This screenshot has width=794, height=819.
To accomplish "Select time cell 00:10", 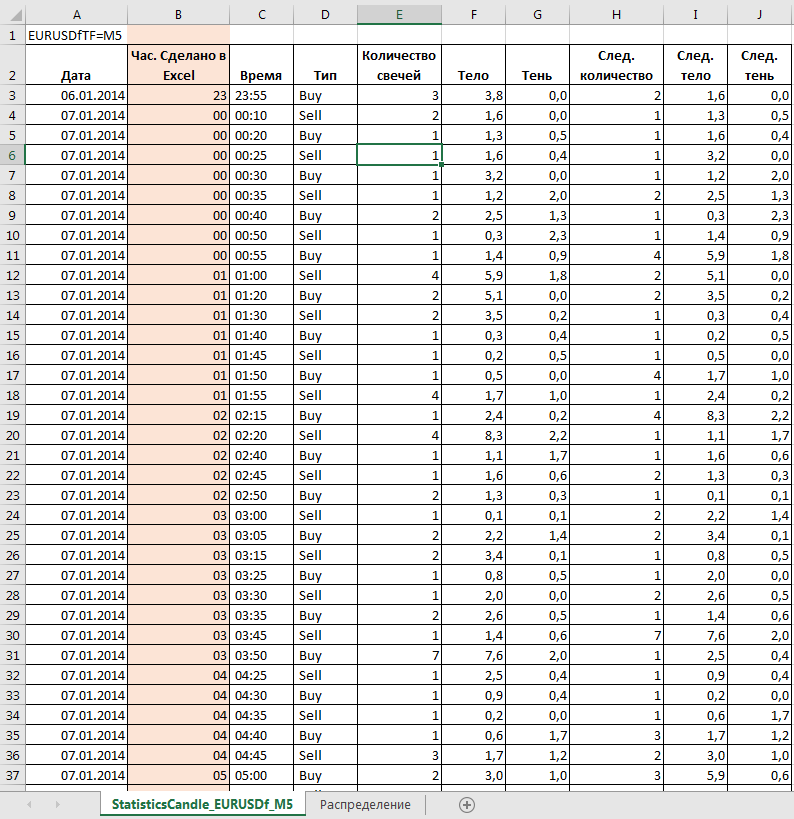I will pos(262,115).
